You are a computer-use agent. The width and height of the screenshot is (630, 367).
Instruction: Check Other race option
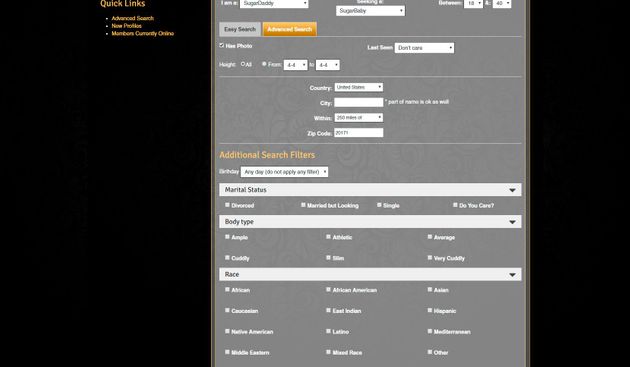pyautogui.click(x=430, y=352)
